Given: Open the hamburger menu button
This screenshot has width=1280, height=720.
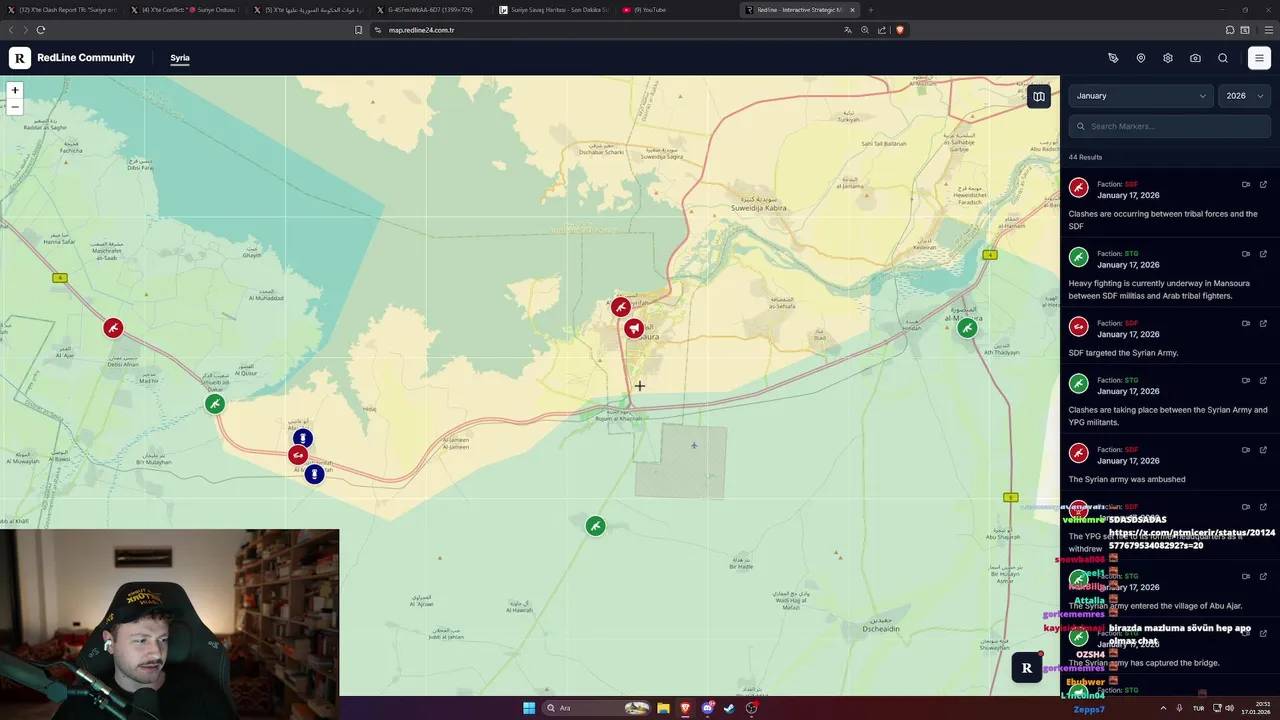Looking at the screenshot, I should 1259,58.
